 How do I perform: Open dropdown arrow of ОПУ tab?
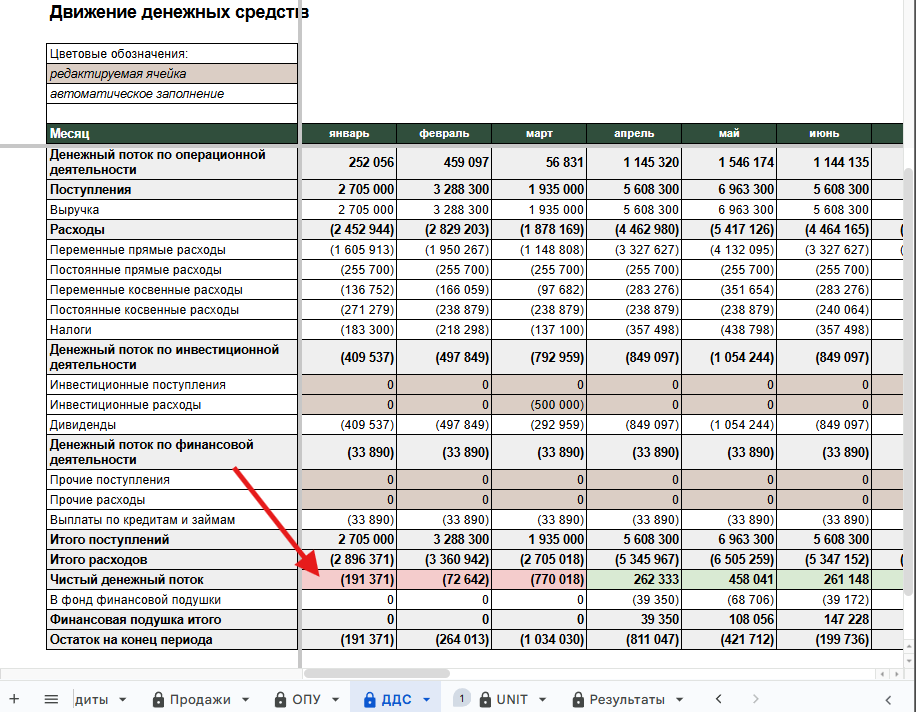335,700
